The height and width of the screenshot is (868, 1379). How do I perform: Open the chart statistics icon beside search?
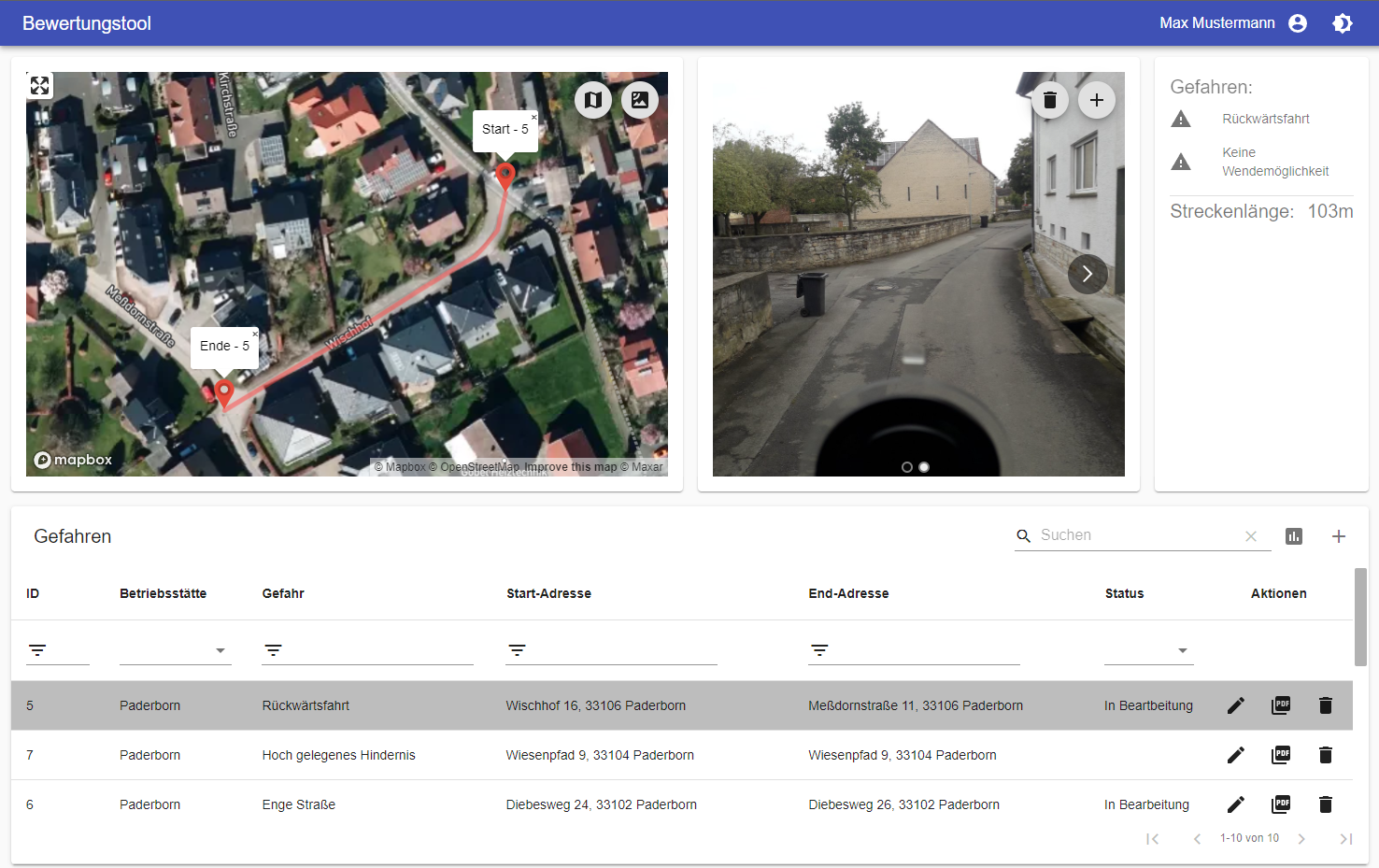pyautogui.click(x=1294, y=536)
